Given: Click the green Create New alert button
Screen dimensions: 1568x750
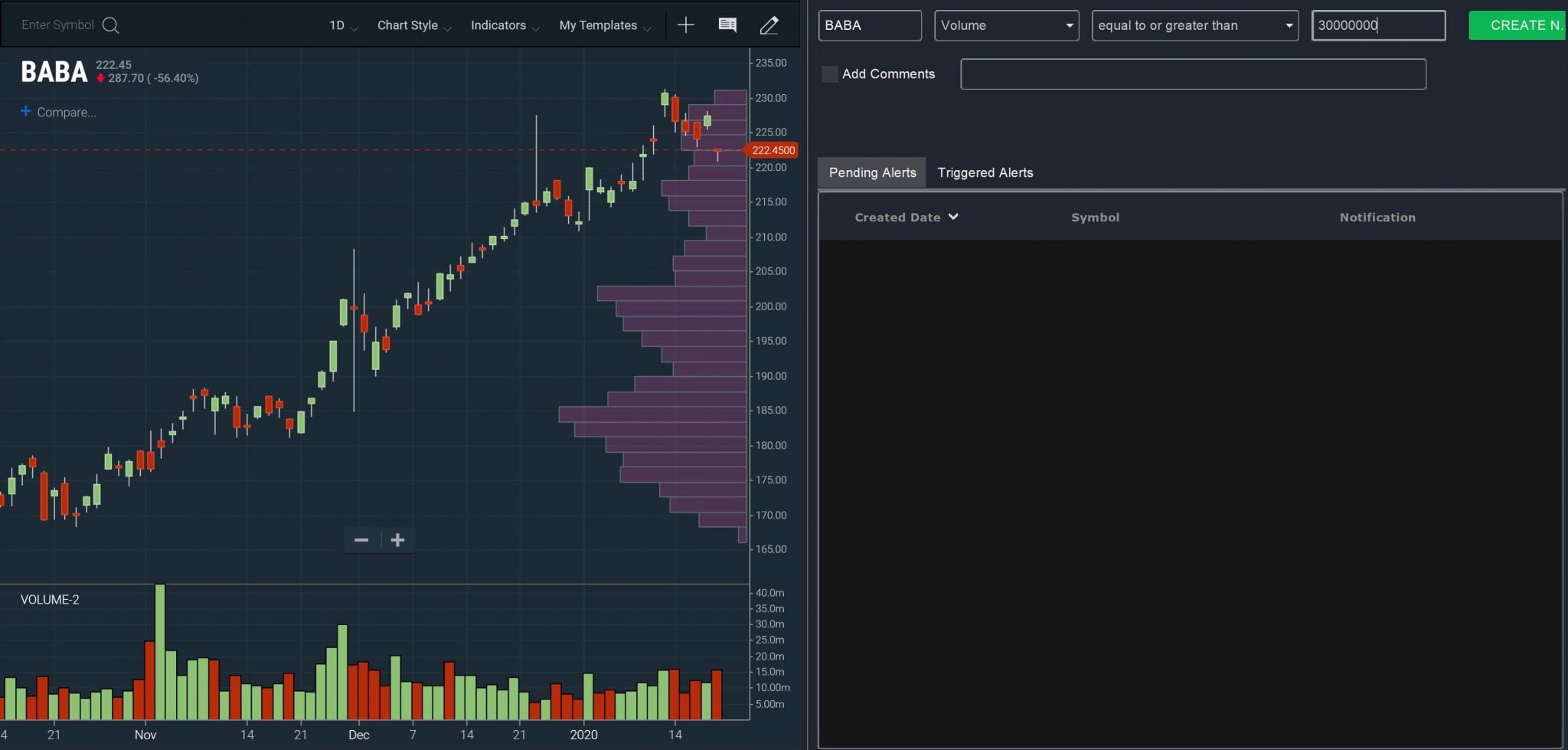Looking at the screenshot, I should pos(1517,25).
